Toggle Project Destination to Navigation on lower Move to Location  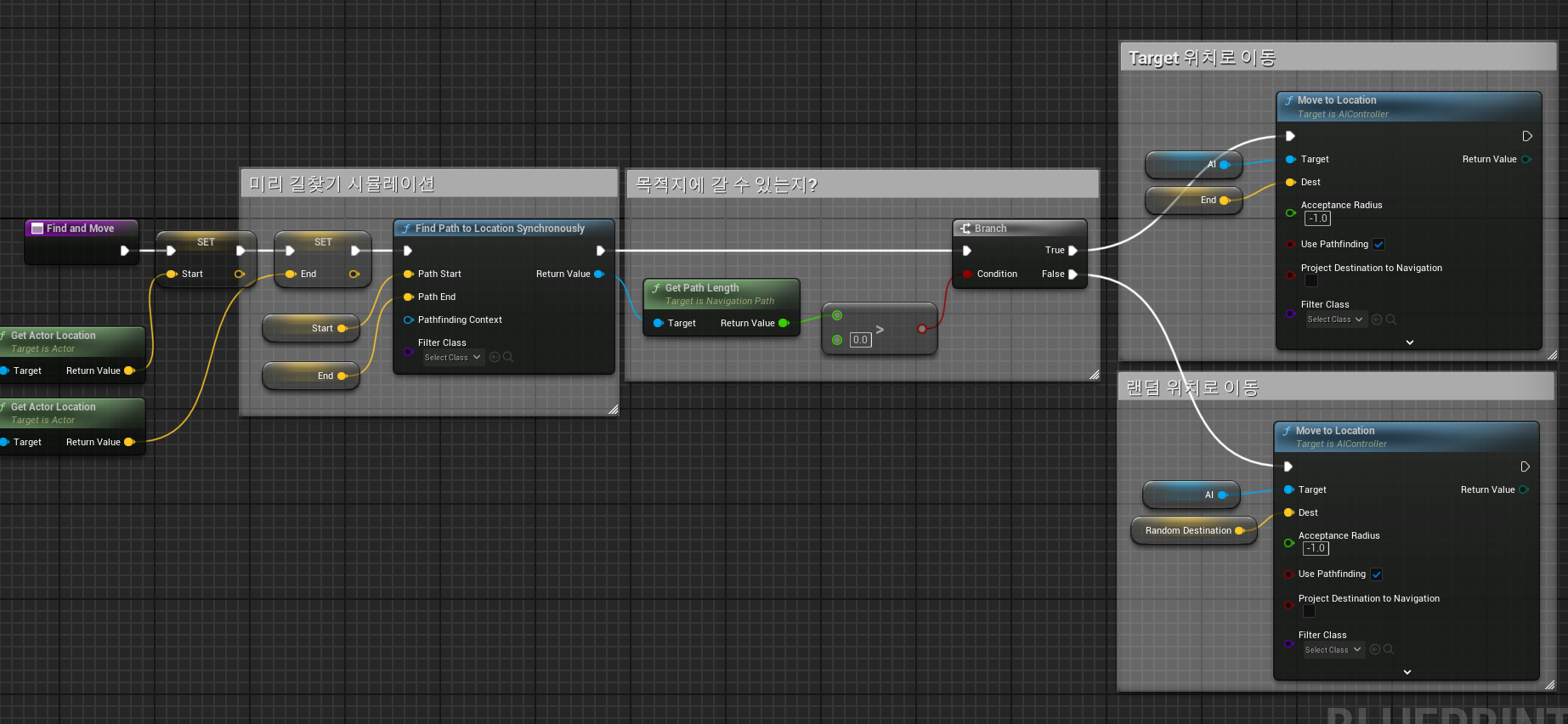(1309, 611)
